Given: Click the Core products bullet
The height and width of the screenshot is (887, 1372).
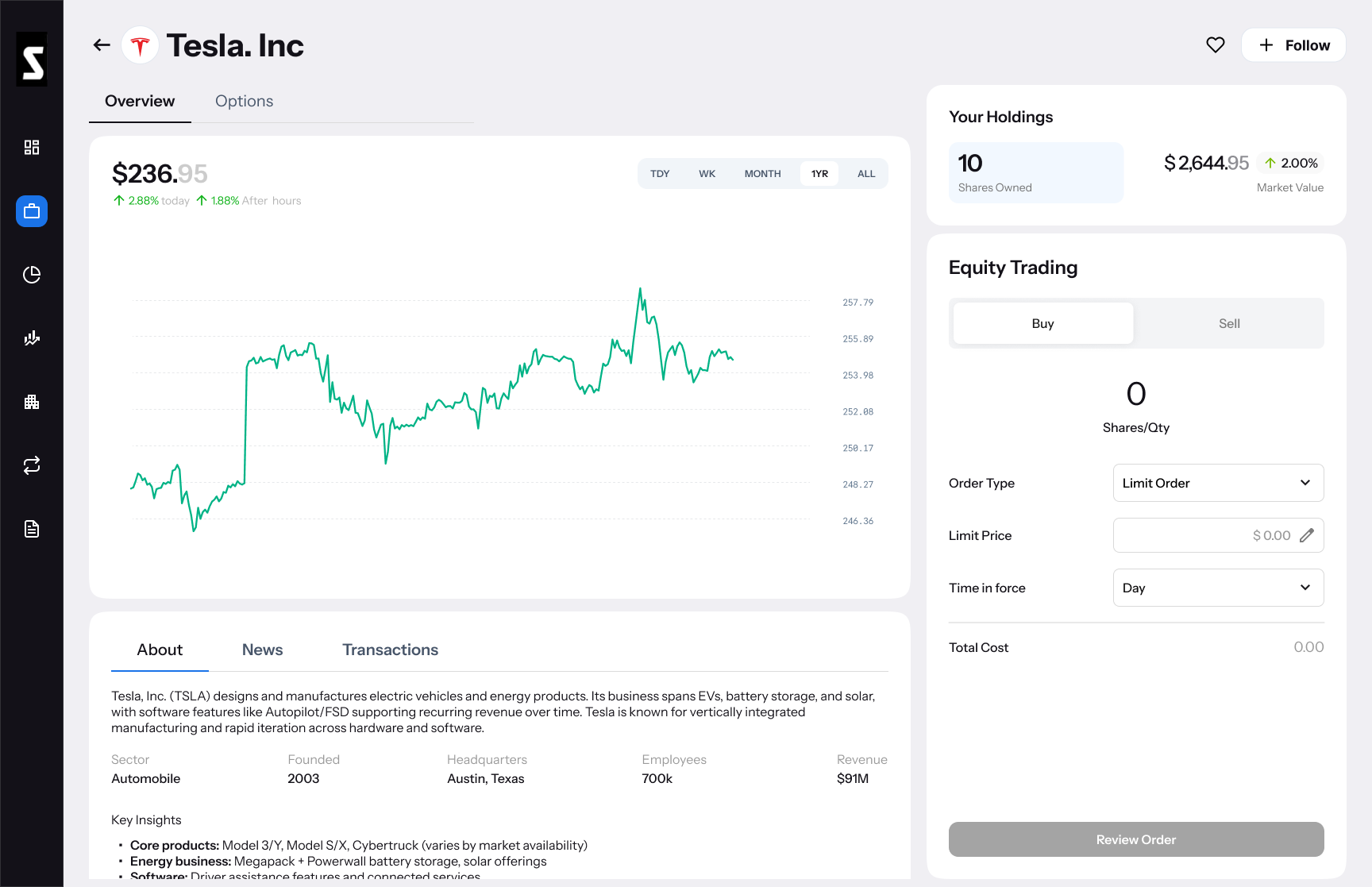Looking at the screenshot, I should [x=359, y=846].
